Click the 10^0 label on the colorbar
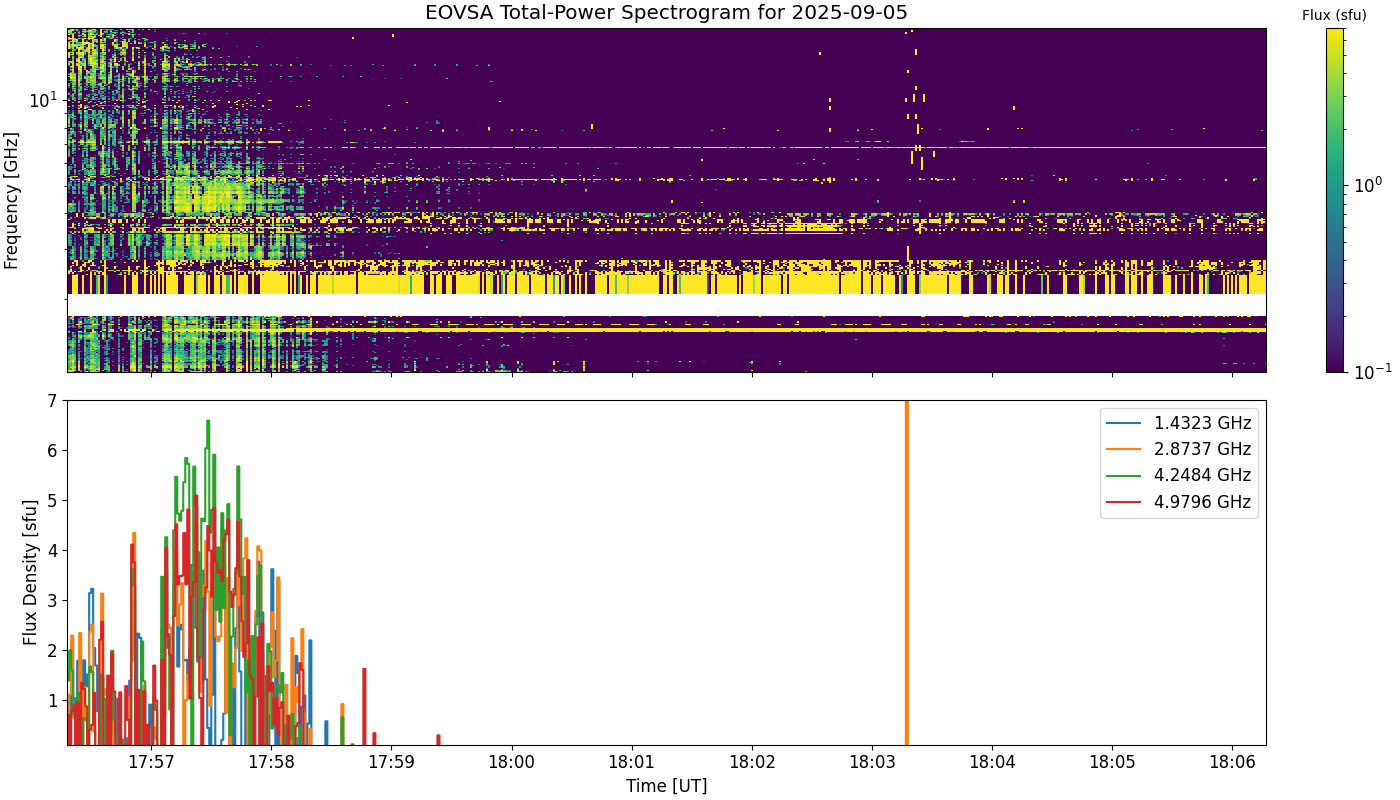This screenshot has width=1400, height=800. point(1366,184)
